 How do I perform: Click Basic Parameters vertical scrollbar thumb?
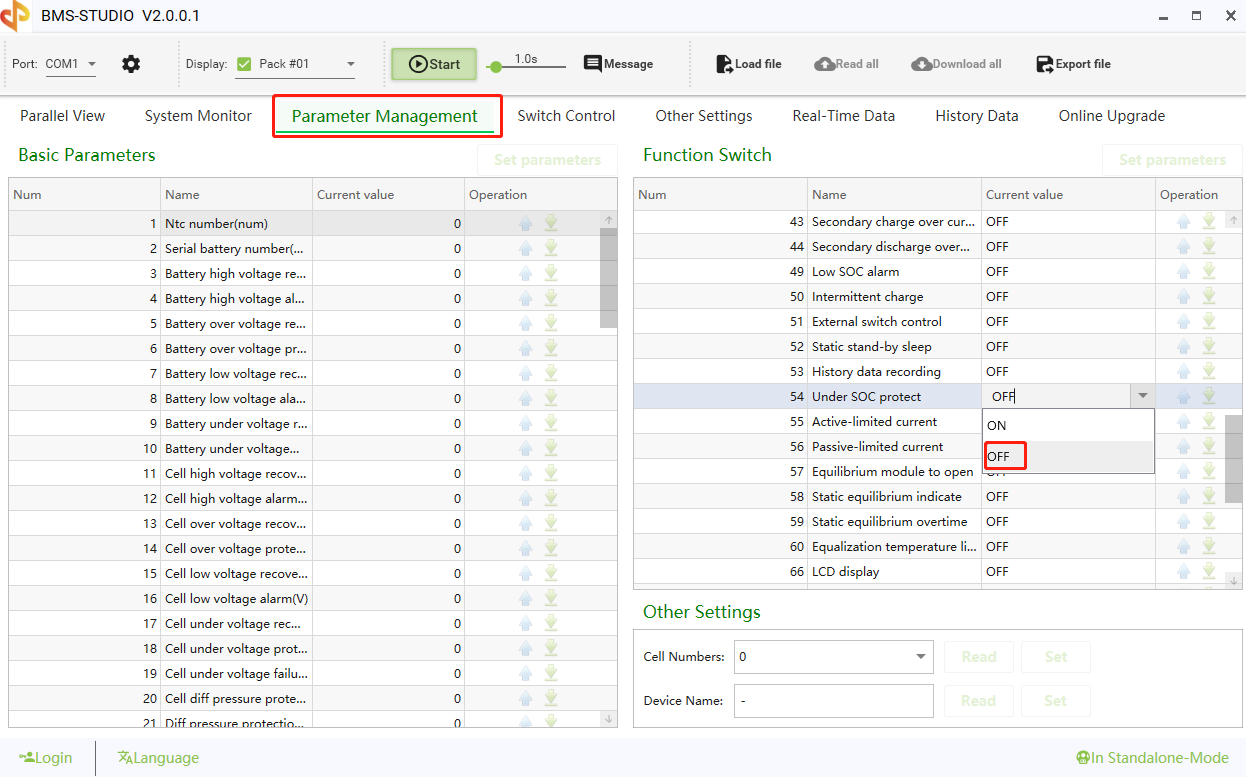[608, 278]
